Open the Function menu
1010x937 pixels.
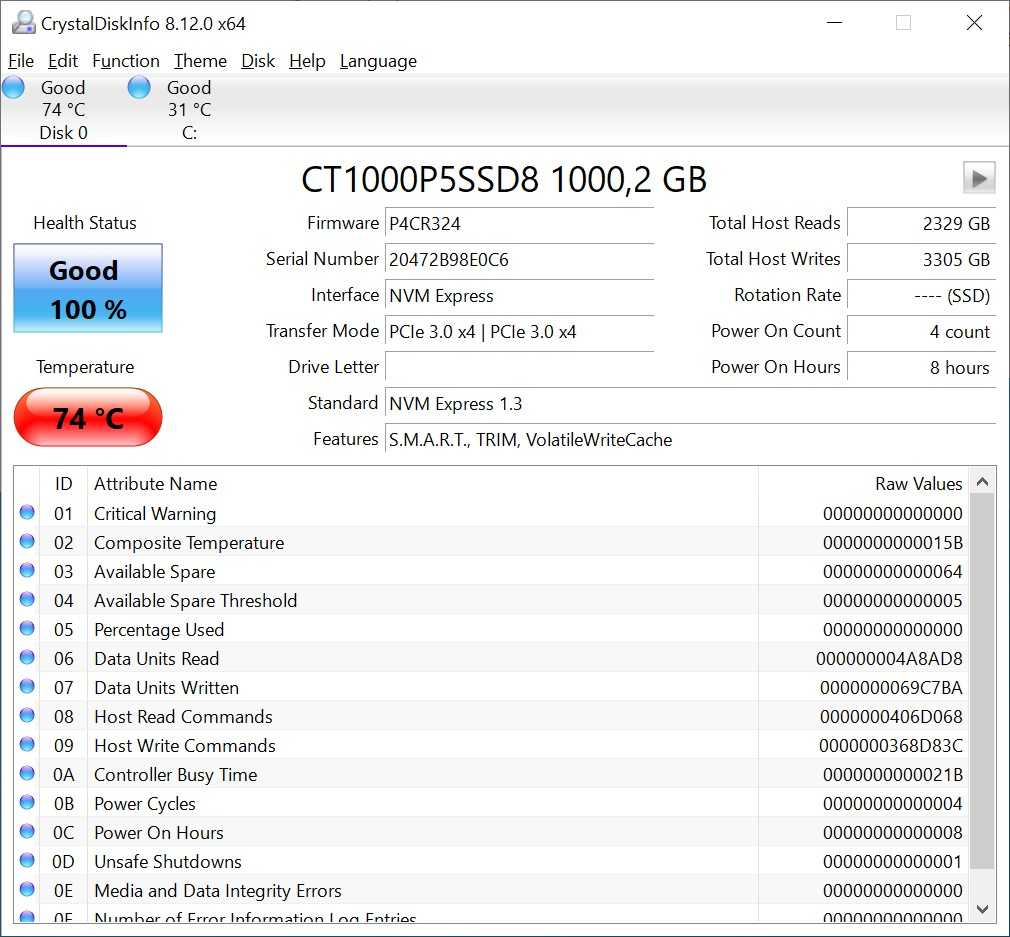[125, 61]
